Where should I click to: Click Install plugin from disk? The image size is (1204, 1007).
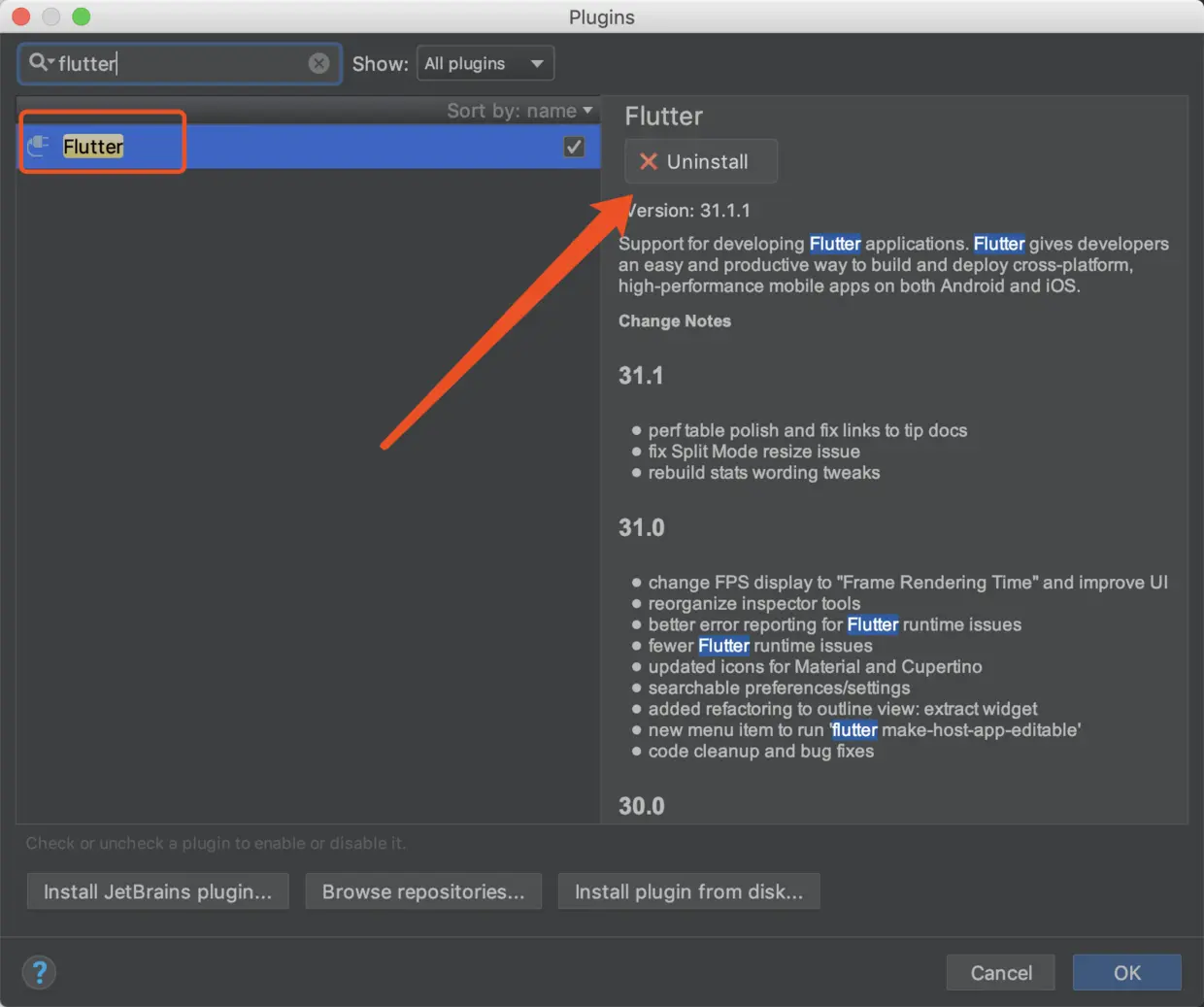688,891
